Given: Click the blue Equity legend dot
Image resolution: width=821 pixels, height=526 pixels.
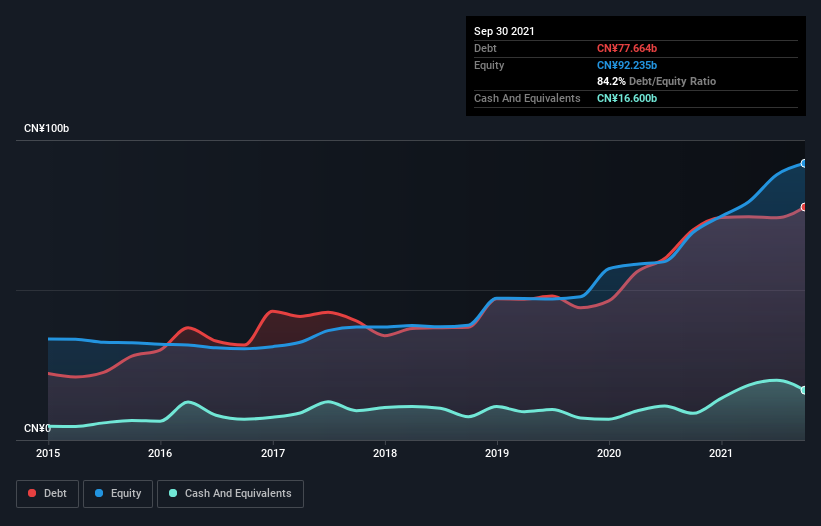Looking at the screenshot, I should [x=99, y=493].
